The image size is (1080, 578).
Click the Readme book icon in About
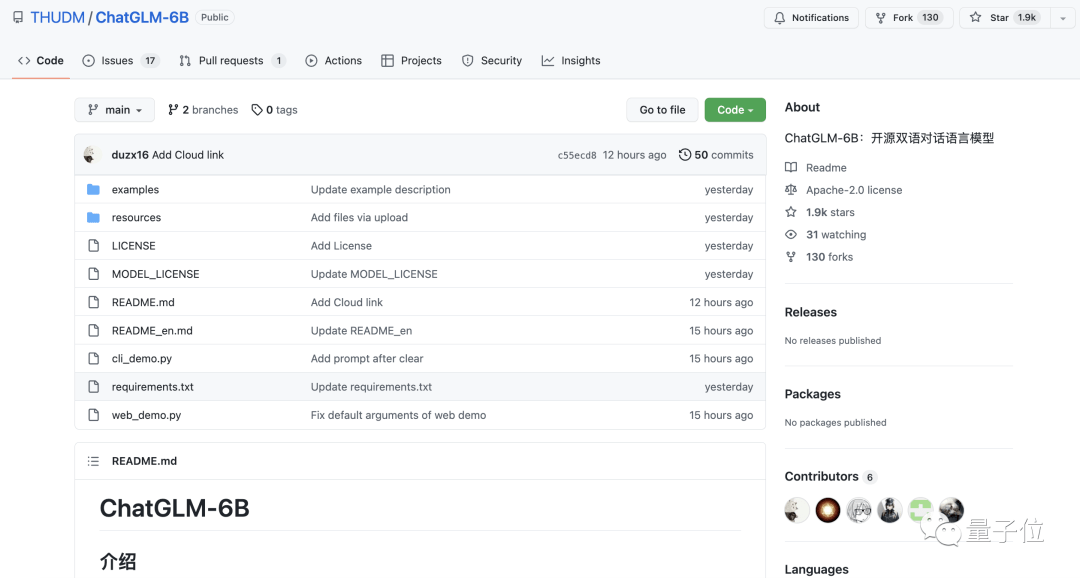pos(791,168)
